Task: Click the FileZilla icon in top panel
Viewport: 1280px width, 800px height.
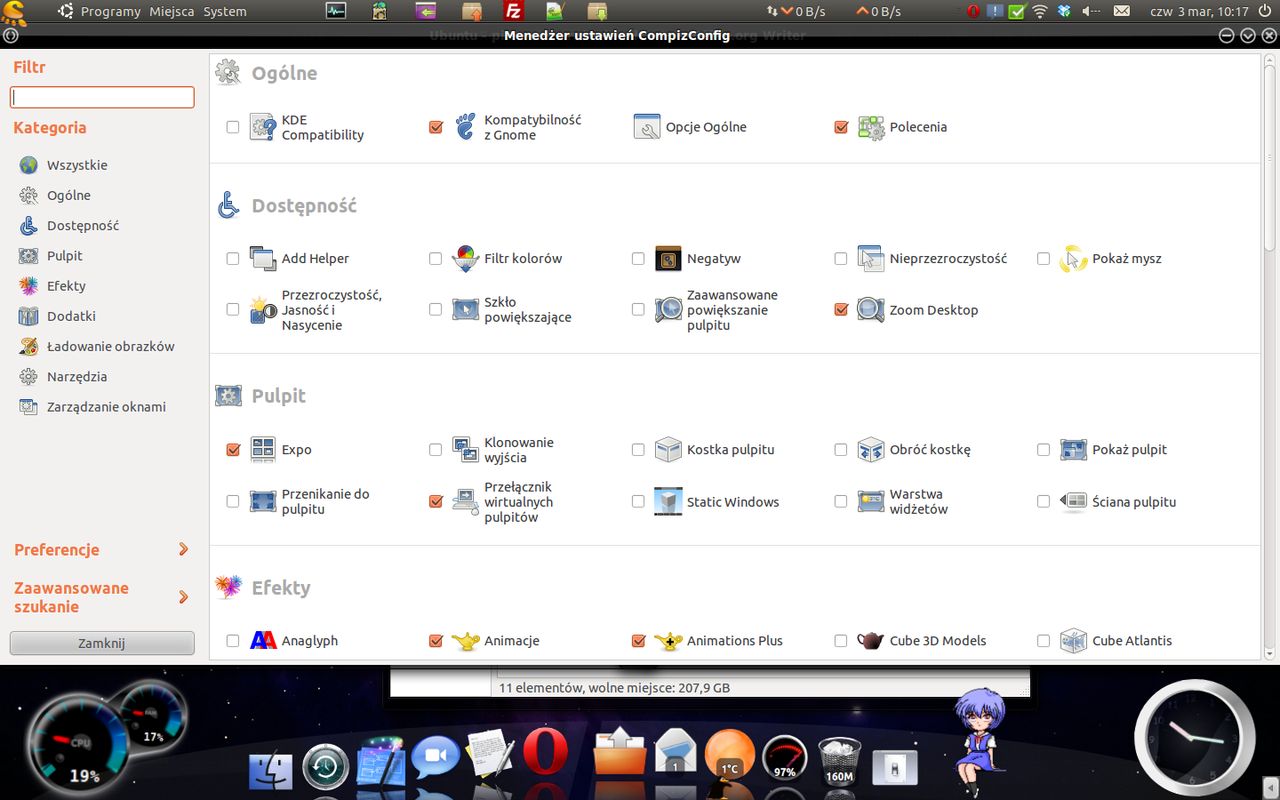Action: [513, 12]
